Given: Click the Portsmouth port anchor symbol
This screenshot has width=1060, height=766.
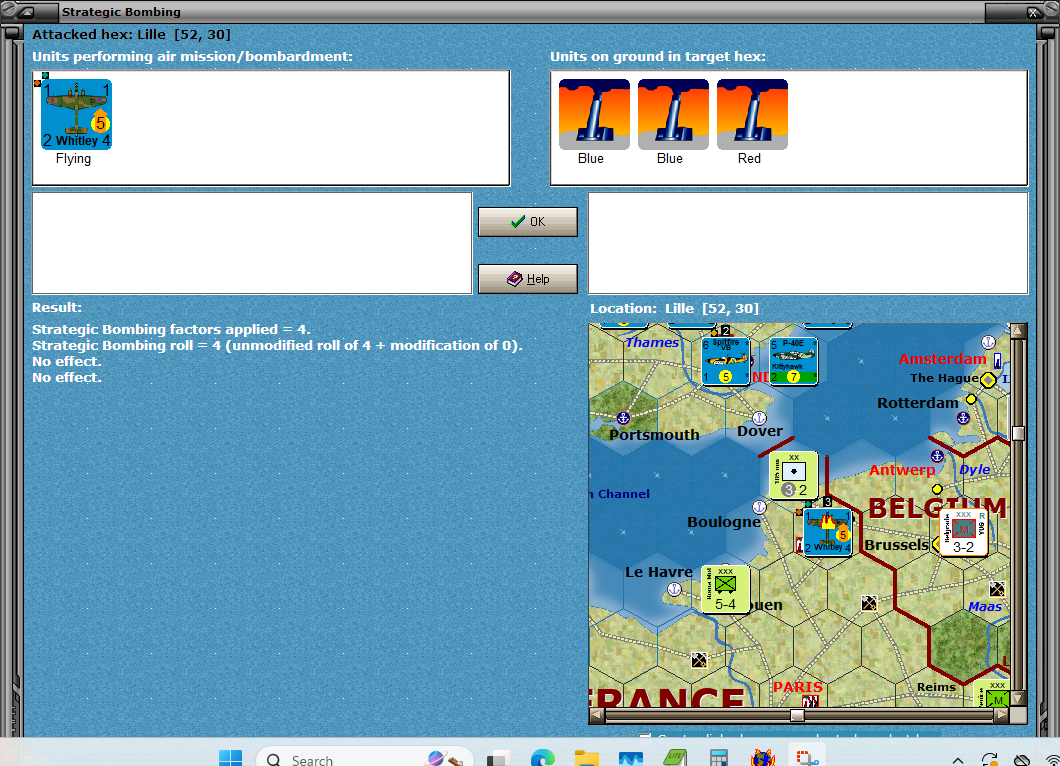Looking at the screenshot, I should click(623, 418).
